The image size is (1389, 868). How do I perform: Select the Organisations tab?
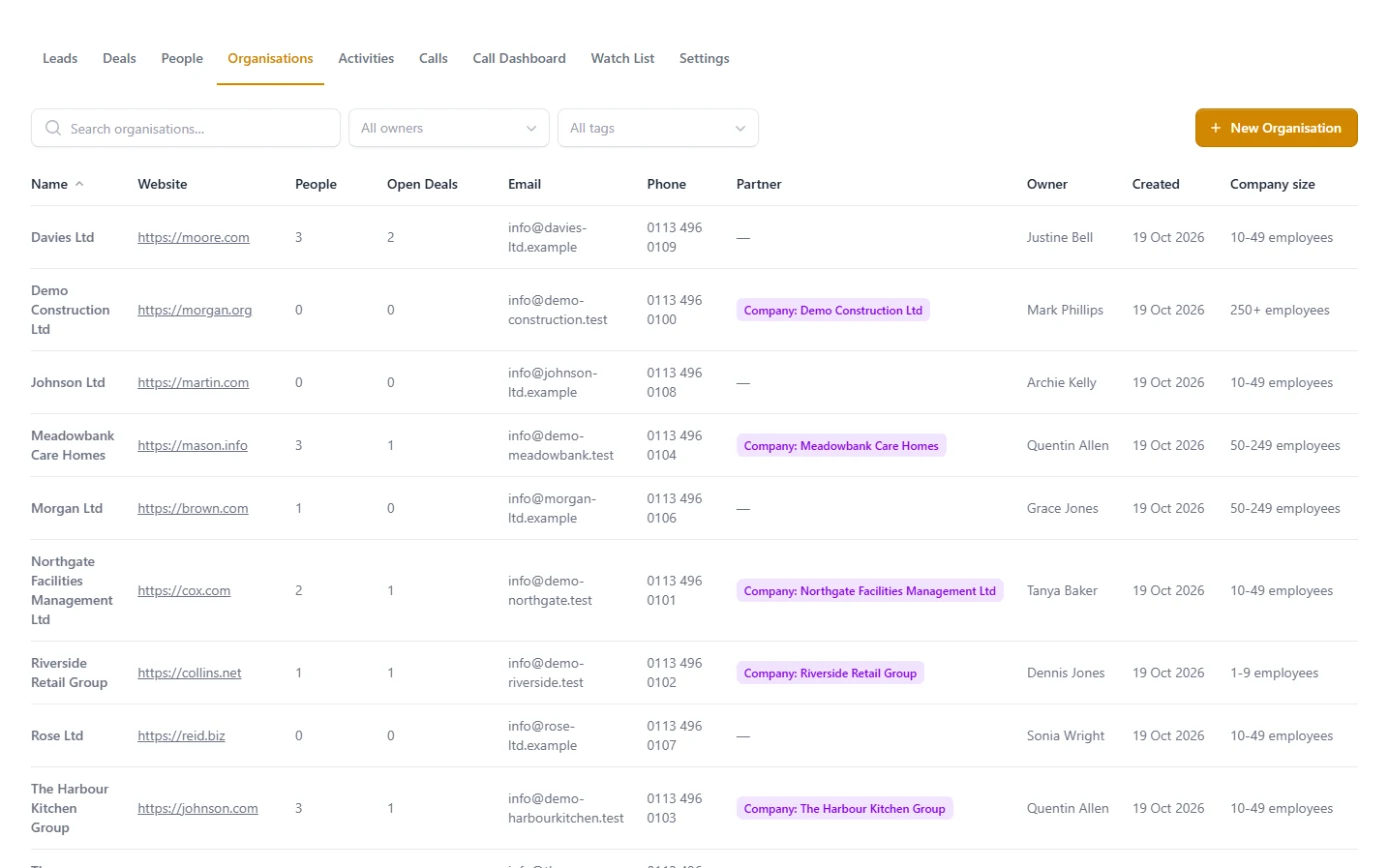[x=270, y=58]
